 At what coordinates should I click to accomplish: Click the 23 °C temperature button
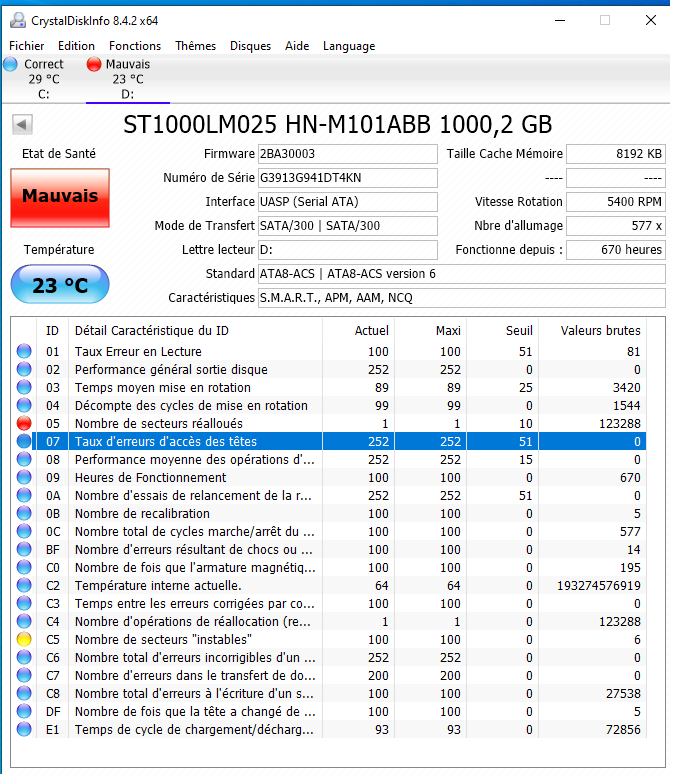pyautogui.click(x=60, y=284)
